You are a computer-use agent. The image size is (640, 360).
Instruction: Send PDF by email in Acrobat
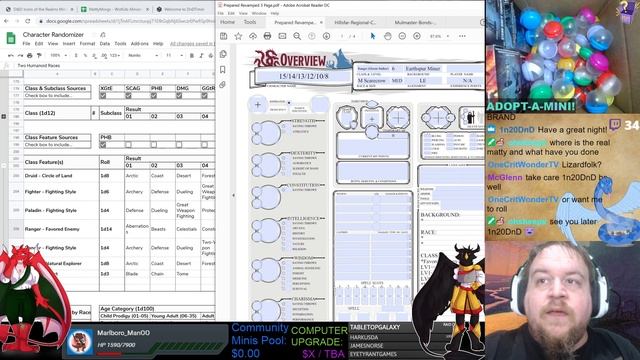click(282, 36)
